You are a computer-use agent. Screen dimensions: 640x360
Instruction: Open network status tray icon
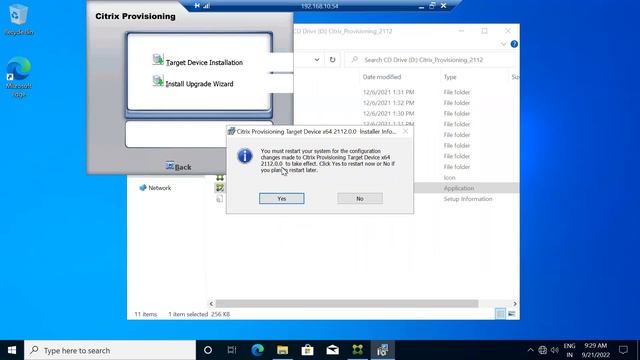tap(542, 350)
